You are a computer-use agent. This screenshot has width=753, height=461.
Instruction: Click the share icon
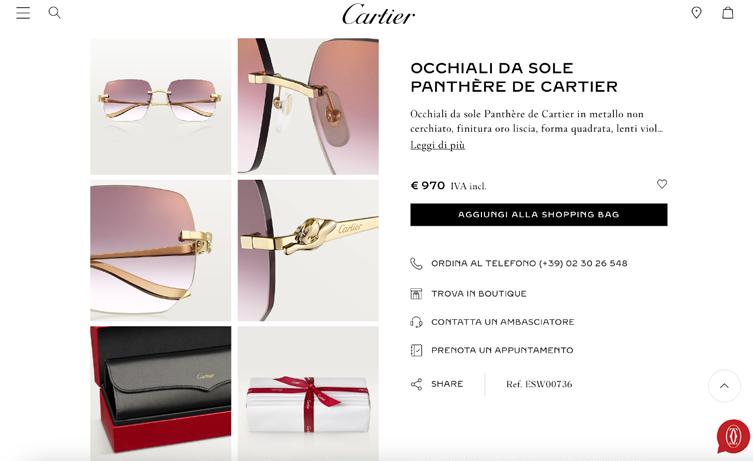pyautogui.click(x=416, y=384)
